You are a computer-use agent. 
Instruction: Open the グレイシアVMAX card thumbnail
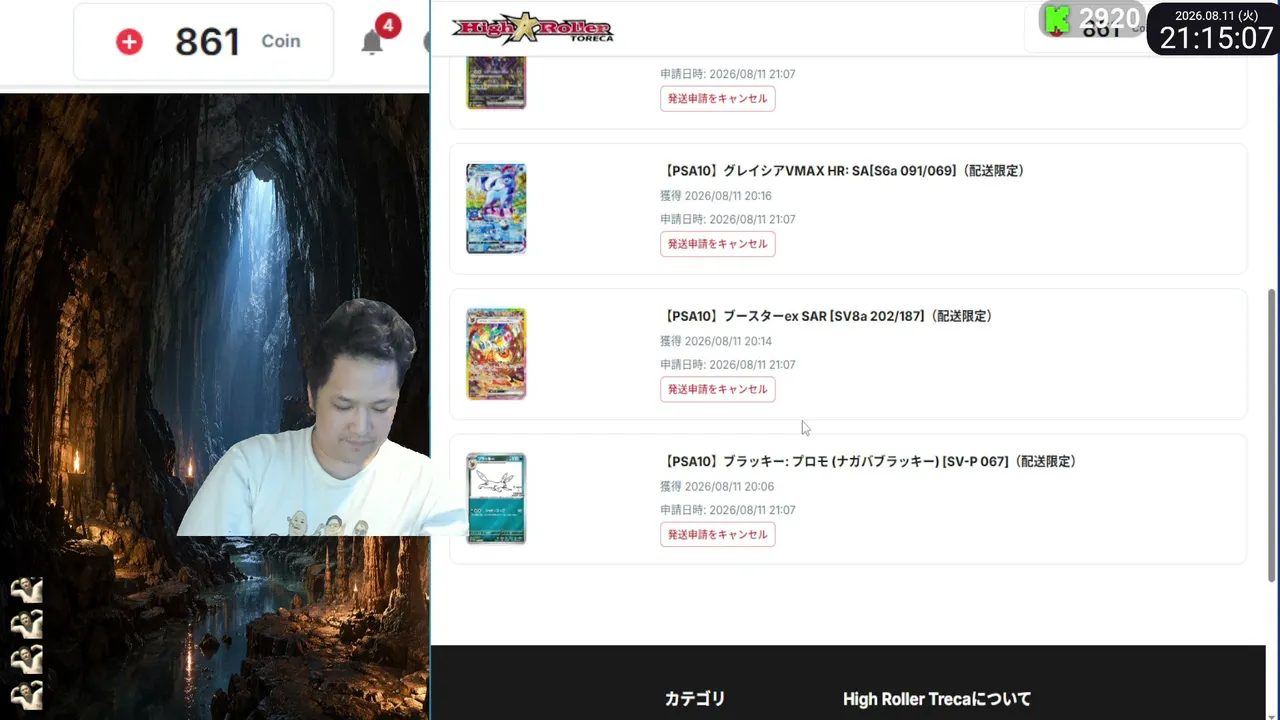click(x=496, y=208)
